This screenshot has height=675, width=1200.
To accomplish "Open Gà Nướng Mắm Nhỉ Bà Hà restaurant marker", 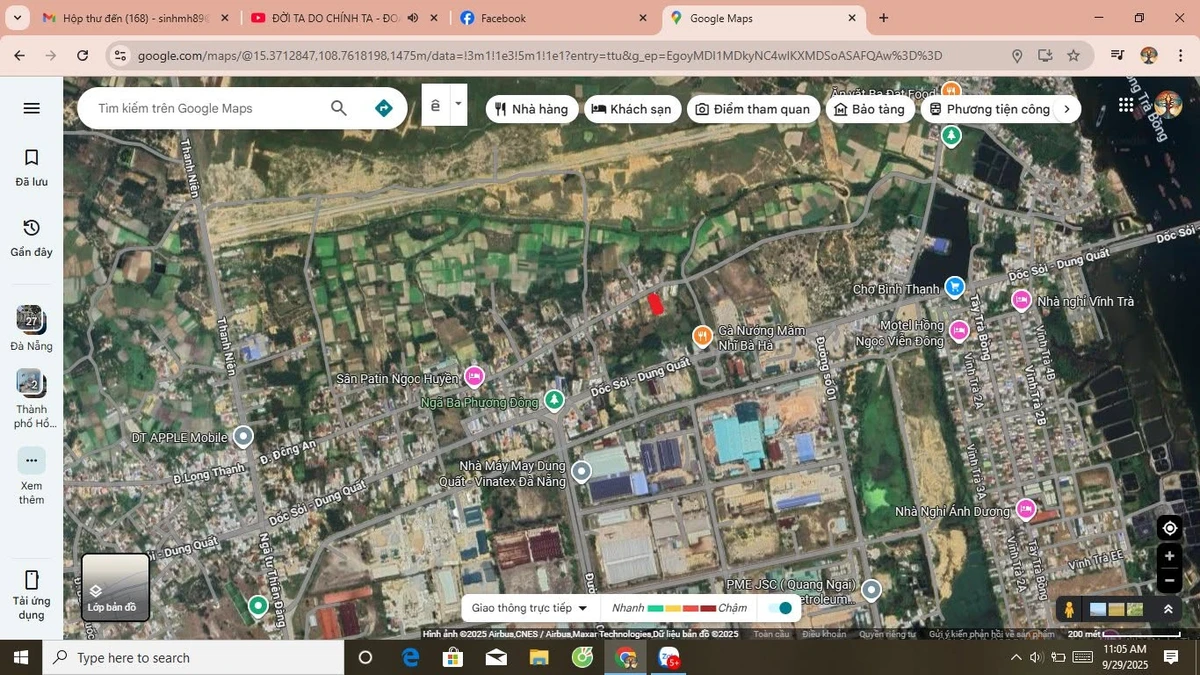I will 703,336.
